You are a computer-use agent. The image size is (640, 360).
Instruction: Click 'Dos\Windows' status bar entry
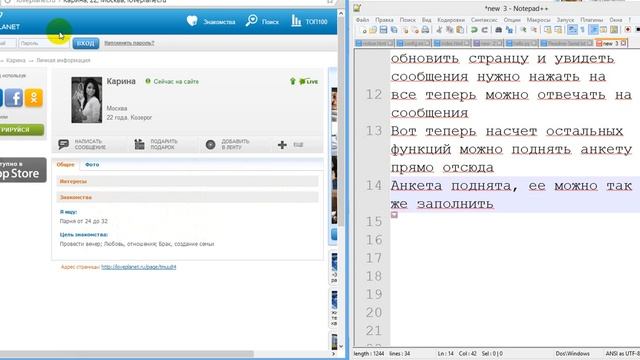[572, 353]
